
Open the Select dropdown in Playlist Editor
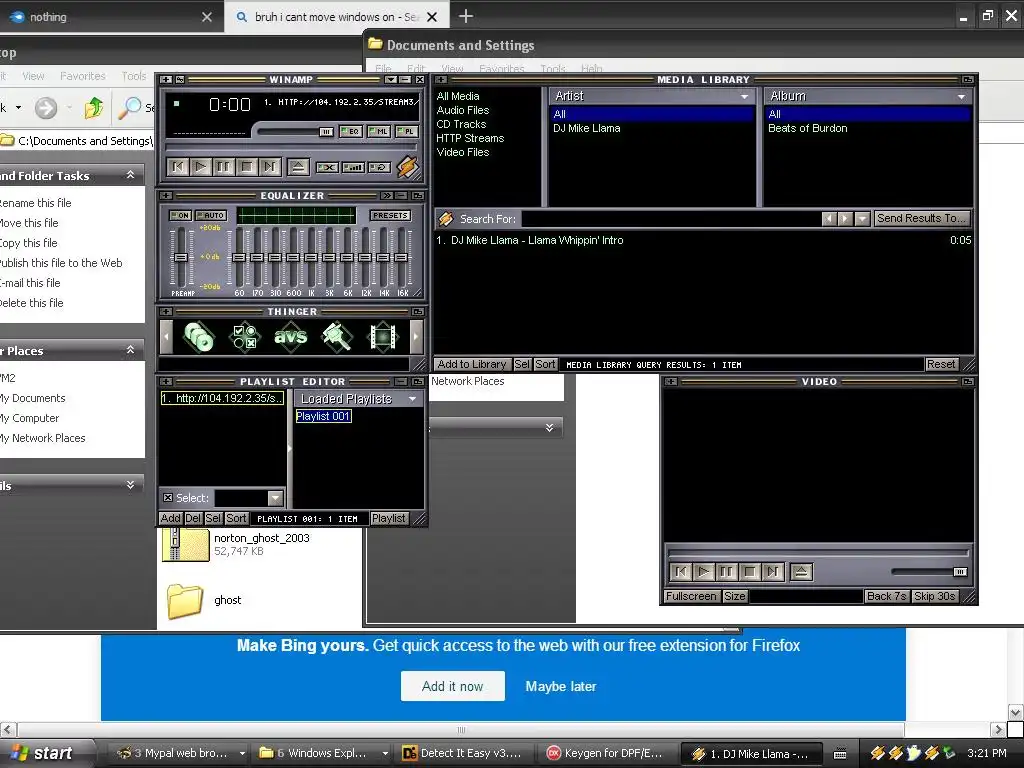[275, 498]
